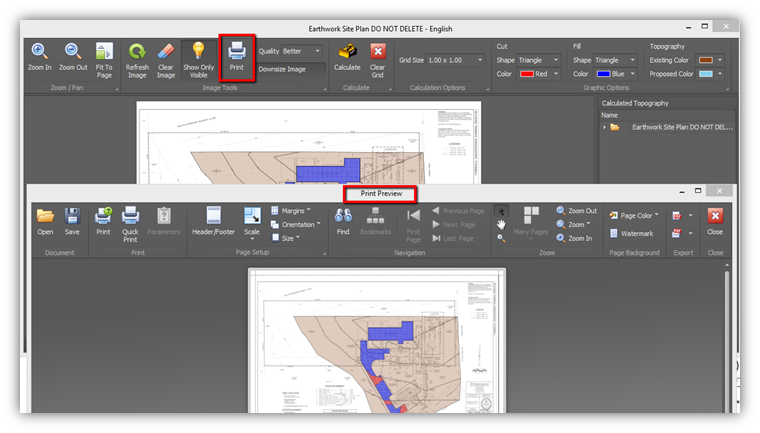This screenshot has height=433, width=760.
Task: Click Zoom Out in Print Preview
Action: point(576,211)
